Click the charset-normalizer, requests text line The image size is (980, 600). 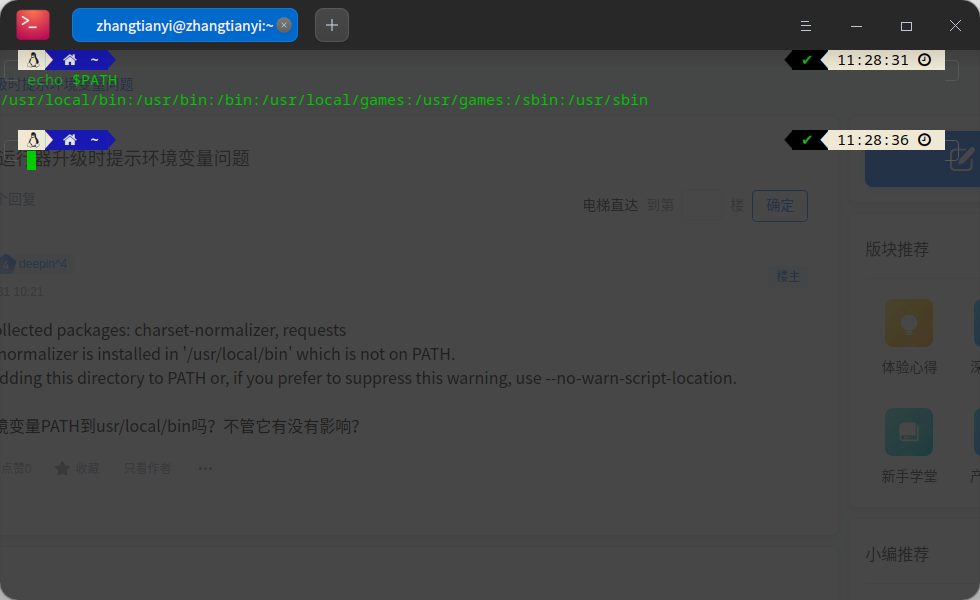(173, 330)
